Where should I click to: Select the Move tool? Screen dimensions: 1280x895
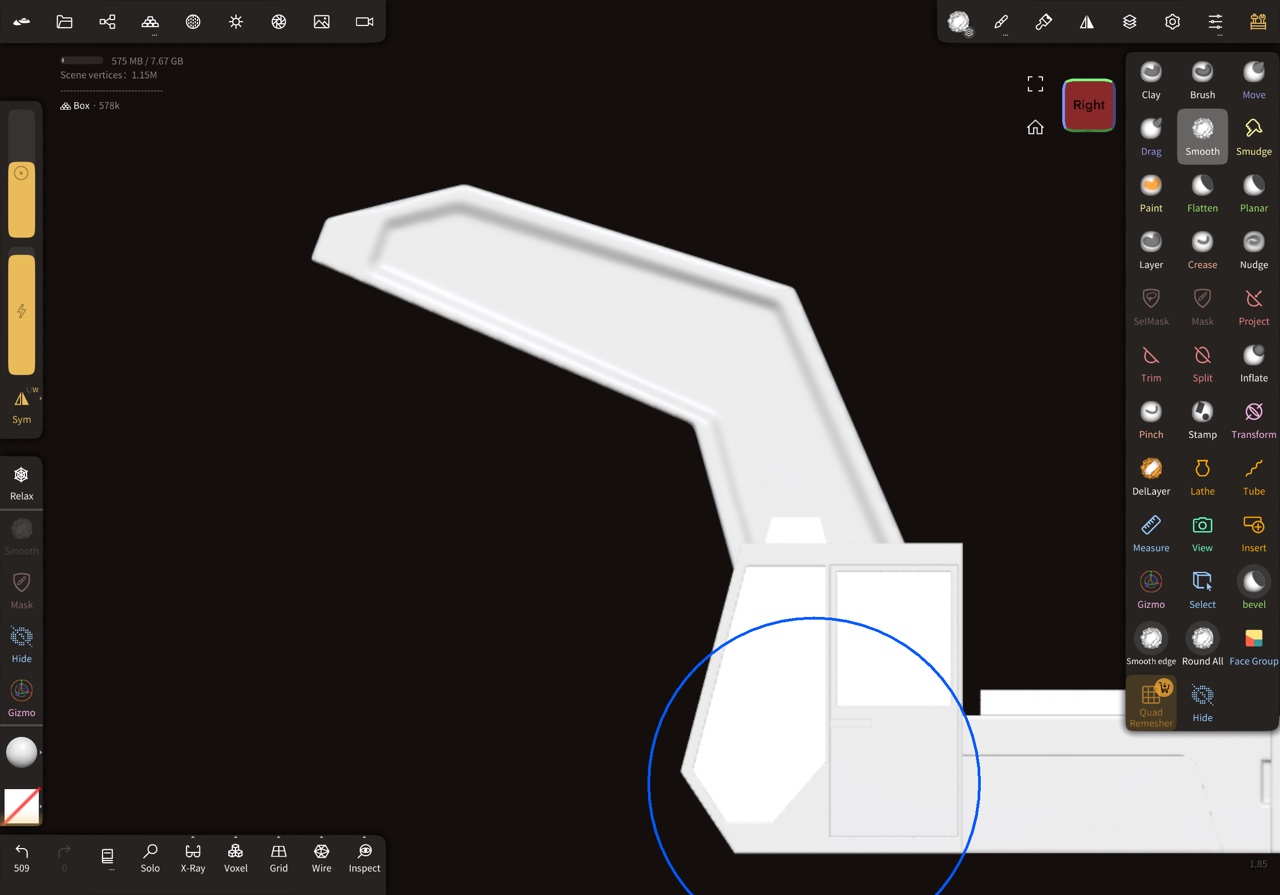point(1254,79)
